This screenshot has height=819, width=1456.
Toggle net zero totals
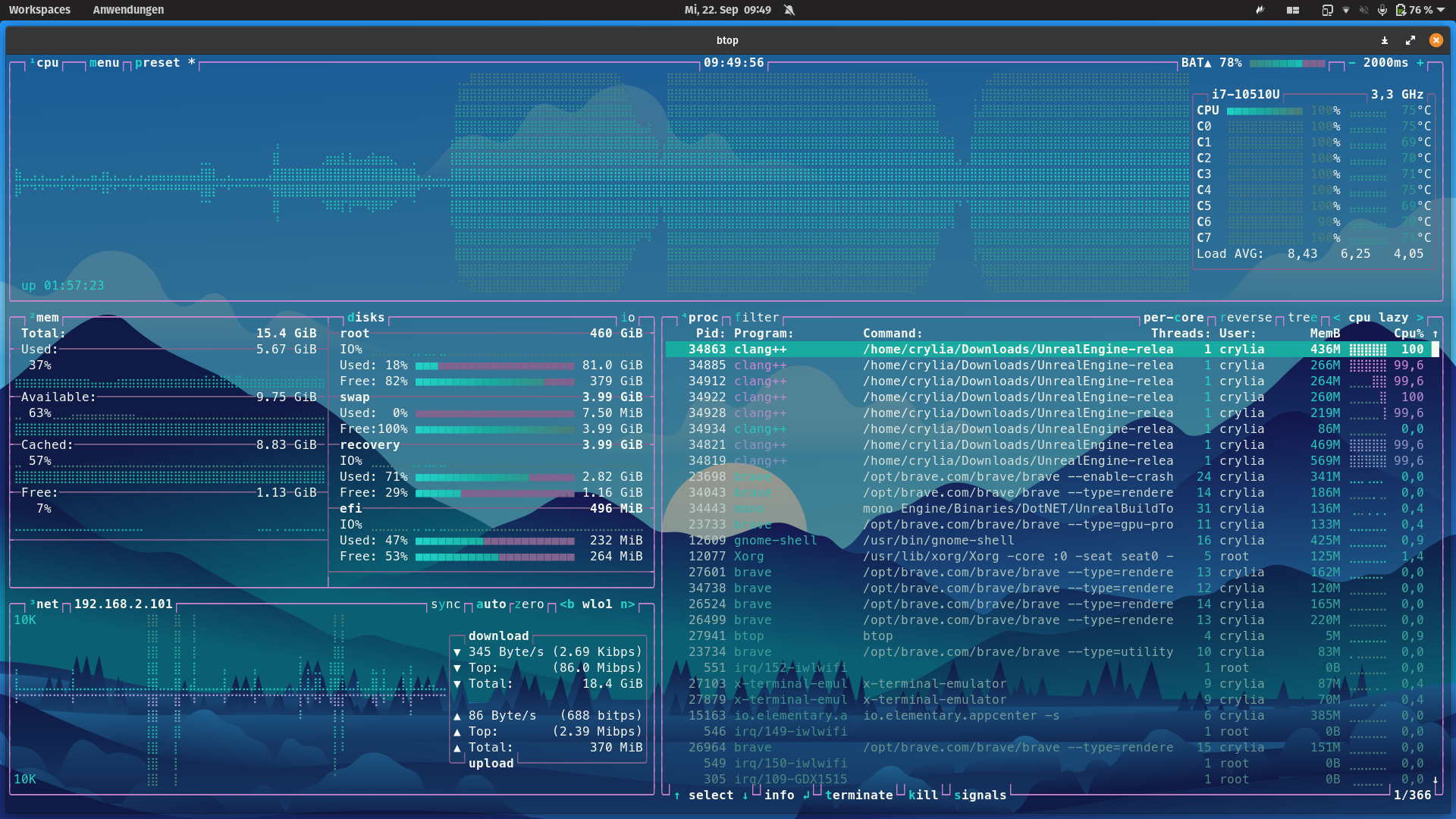529,604
